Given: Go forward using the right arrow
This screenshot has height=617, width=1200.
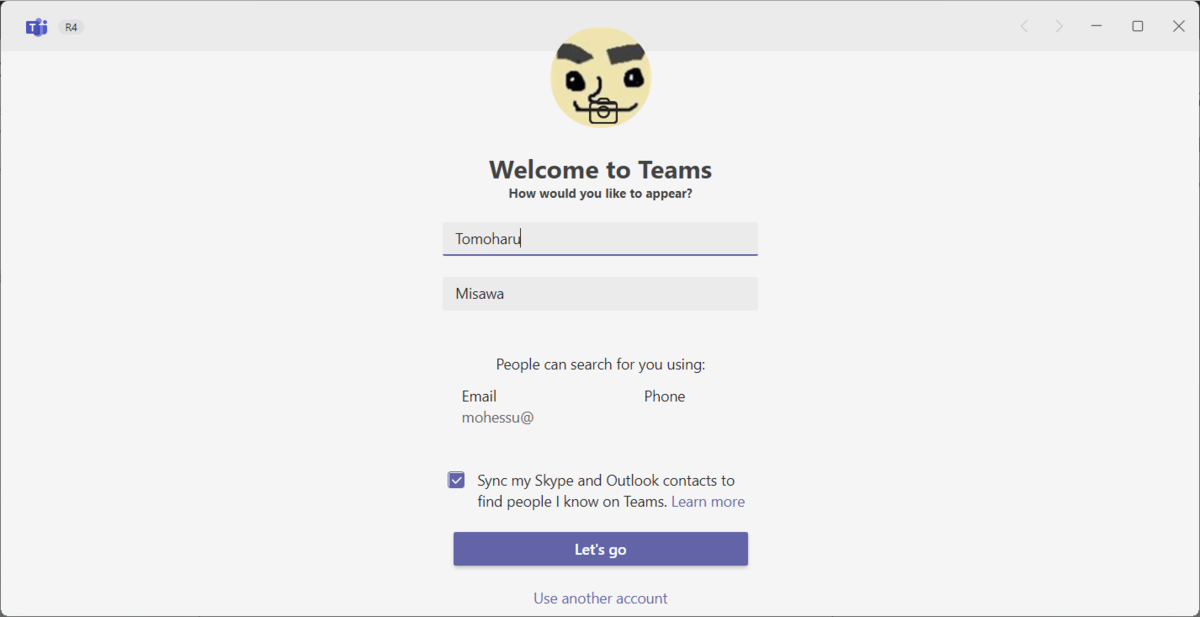Looking at the screenshot, I should click(x=1059, y=26).
